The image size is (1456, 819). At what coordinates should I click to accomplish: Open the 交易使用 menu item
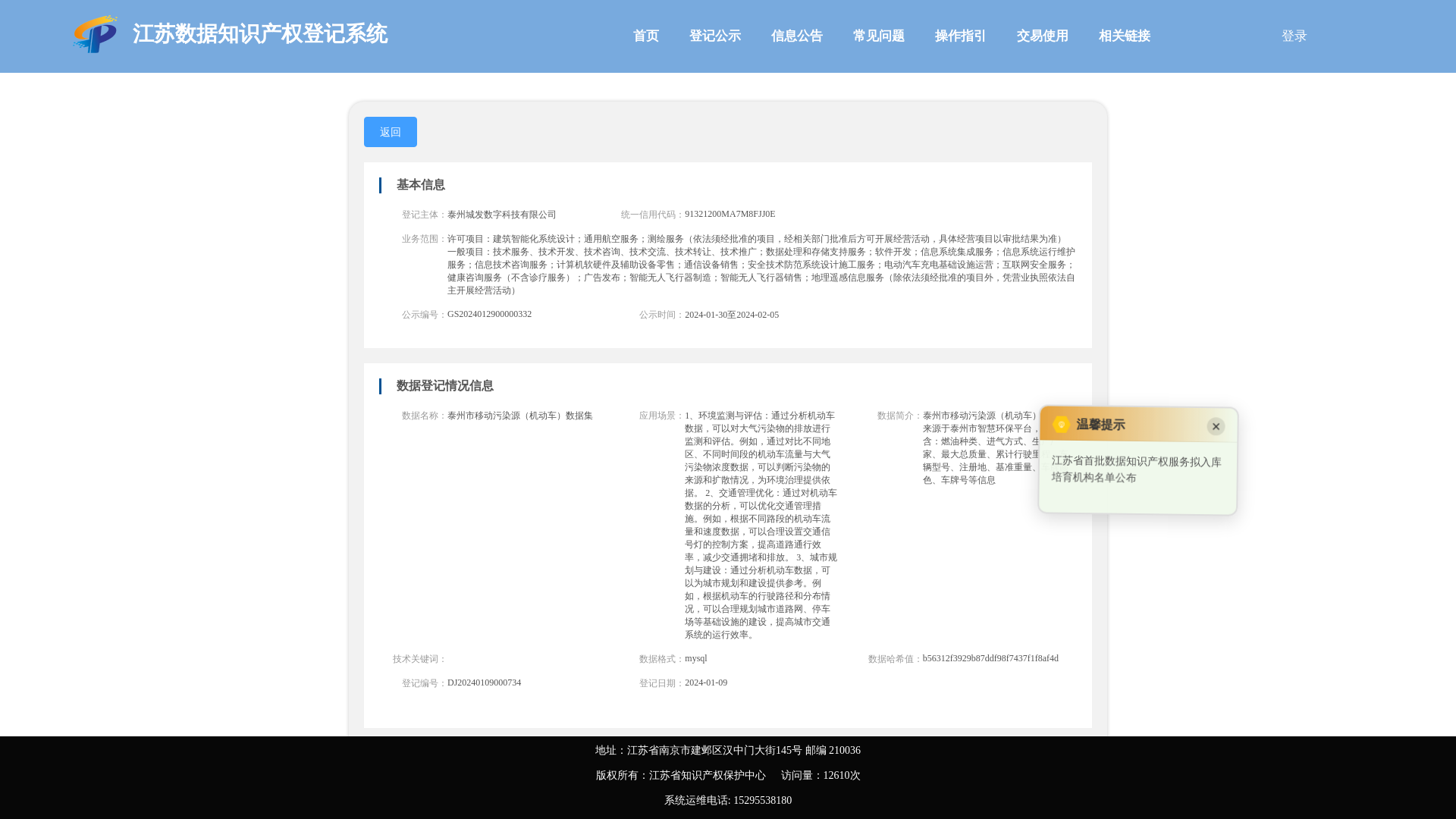pyautogui.click(x=1043, y=36)
